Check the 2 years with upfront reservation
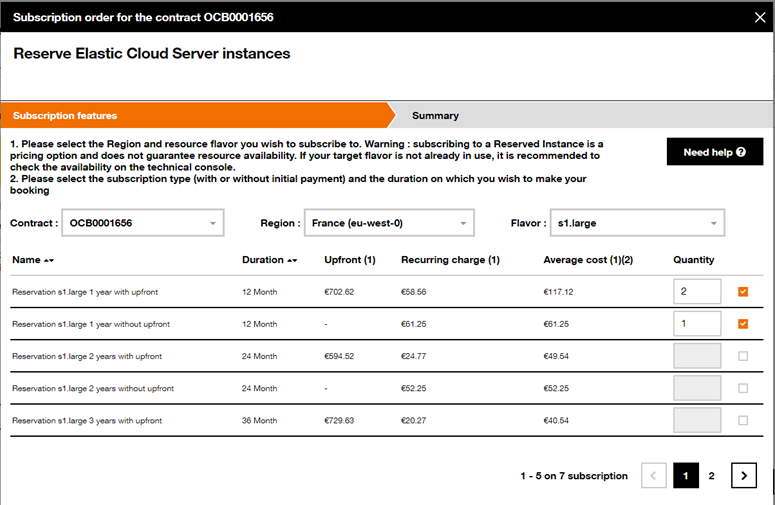Image resolution: width=775 pixels, height=505 pixels. (743, 356)
